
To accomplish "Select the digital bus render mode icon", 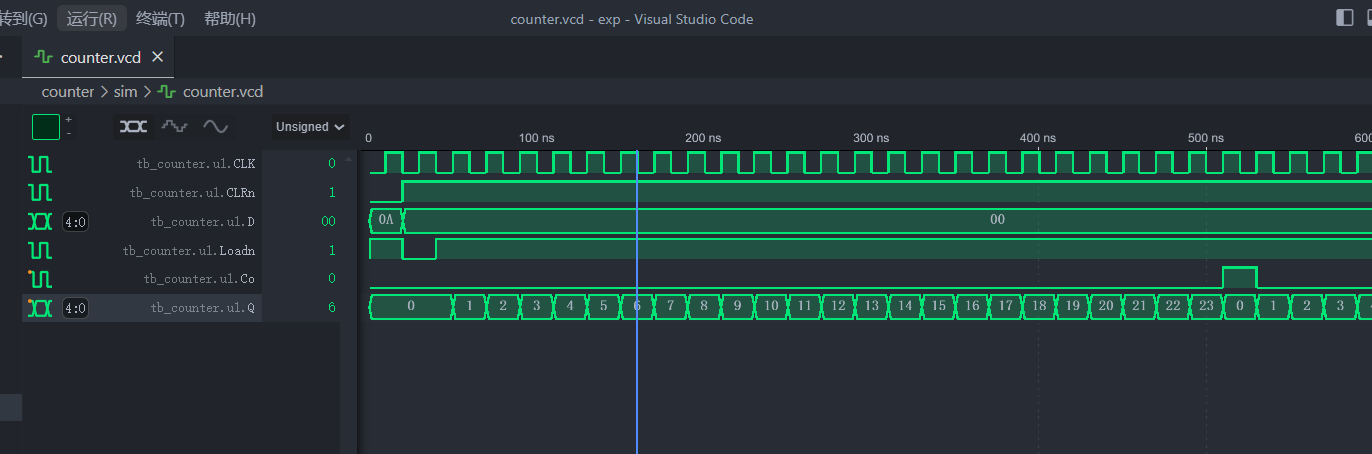I will tap(133, 126).
